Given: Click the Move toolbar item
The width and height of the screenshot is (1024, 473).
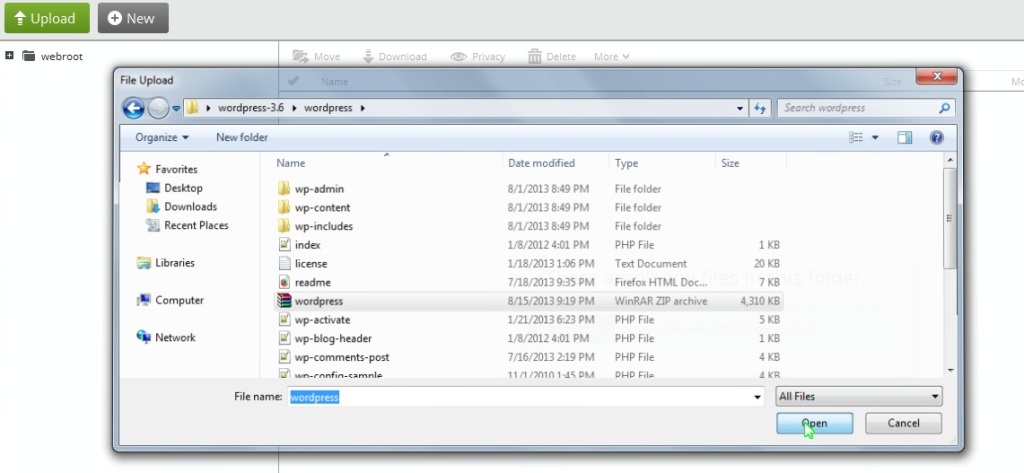Looking at the screenshot, I should click(x=316, y=57).
